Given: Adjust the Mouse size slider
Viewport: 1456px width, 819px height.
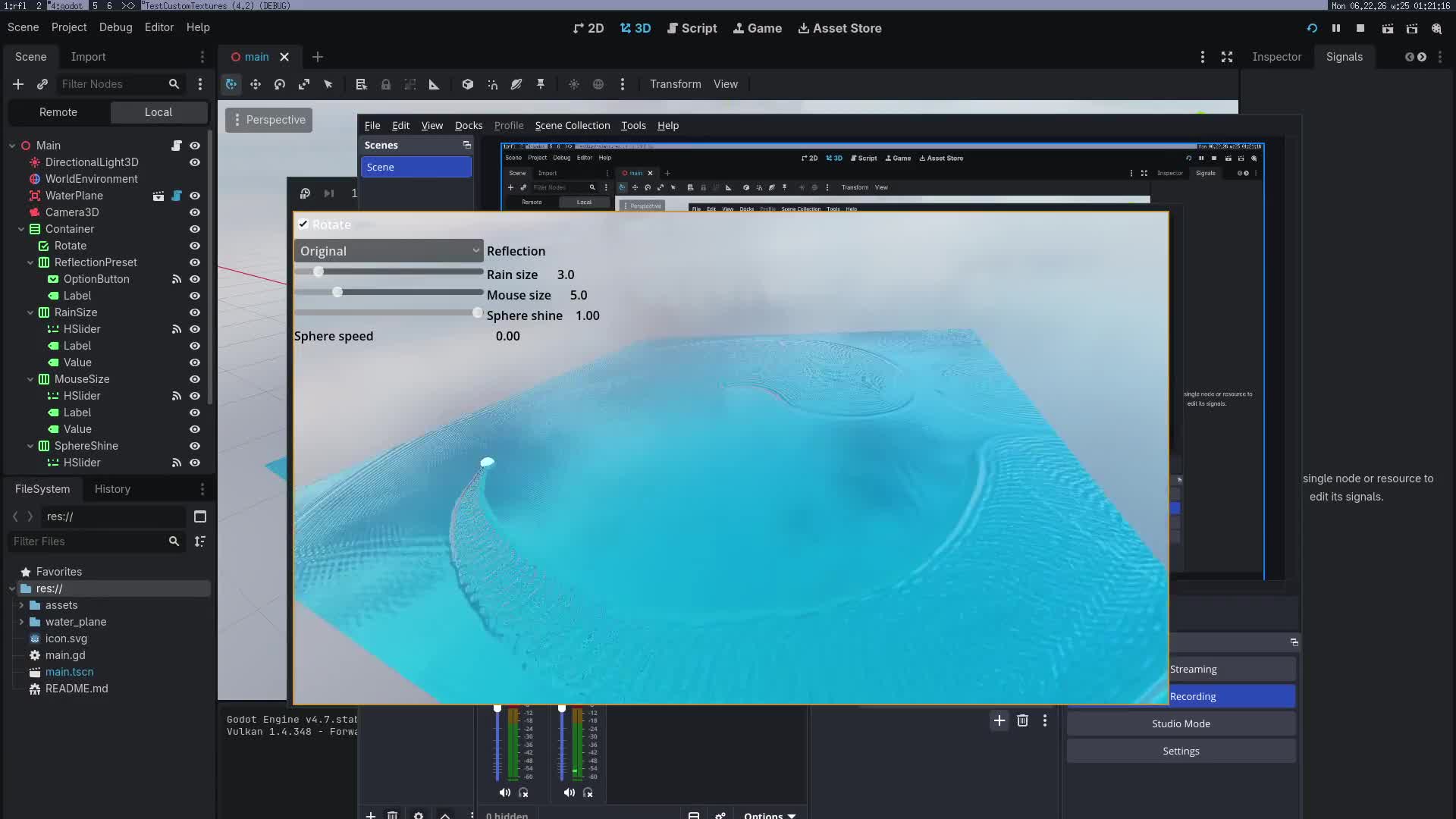Looking at the screenshot, I should click(388, 292).
